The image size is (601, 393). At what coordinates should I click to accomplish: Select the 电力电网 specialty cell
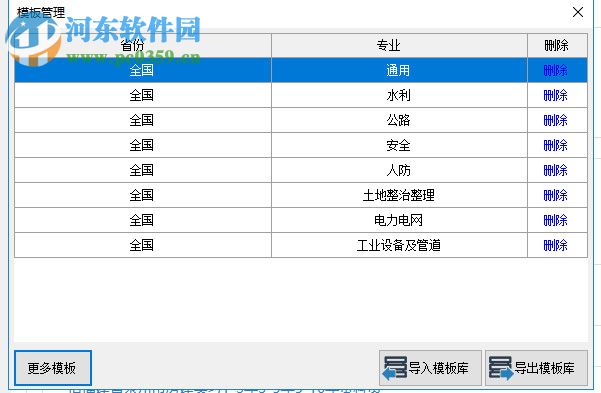(x=399, y=220)
